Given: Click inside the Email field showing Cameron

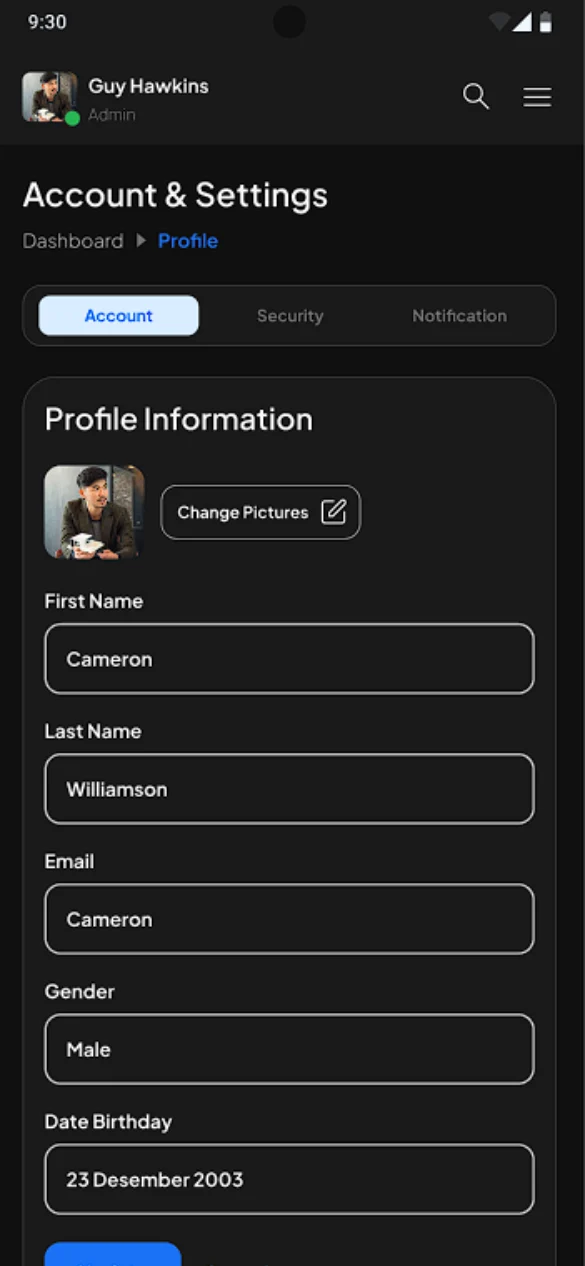Looking at the screenshot, I should click(x=289, y=919).
